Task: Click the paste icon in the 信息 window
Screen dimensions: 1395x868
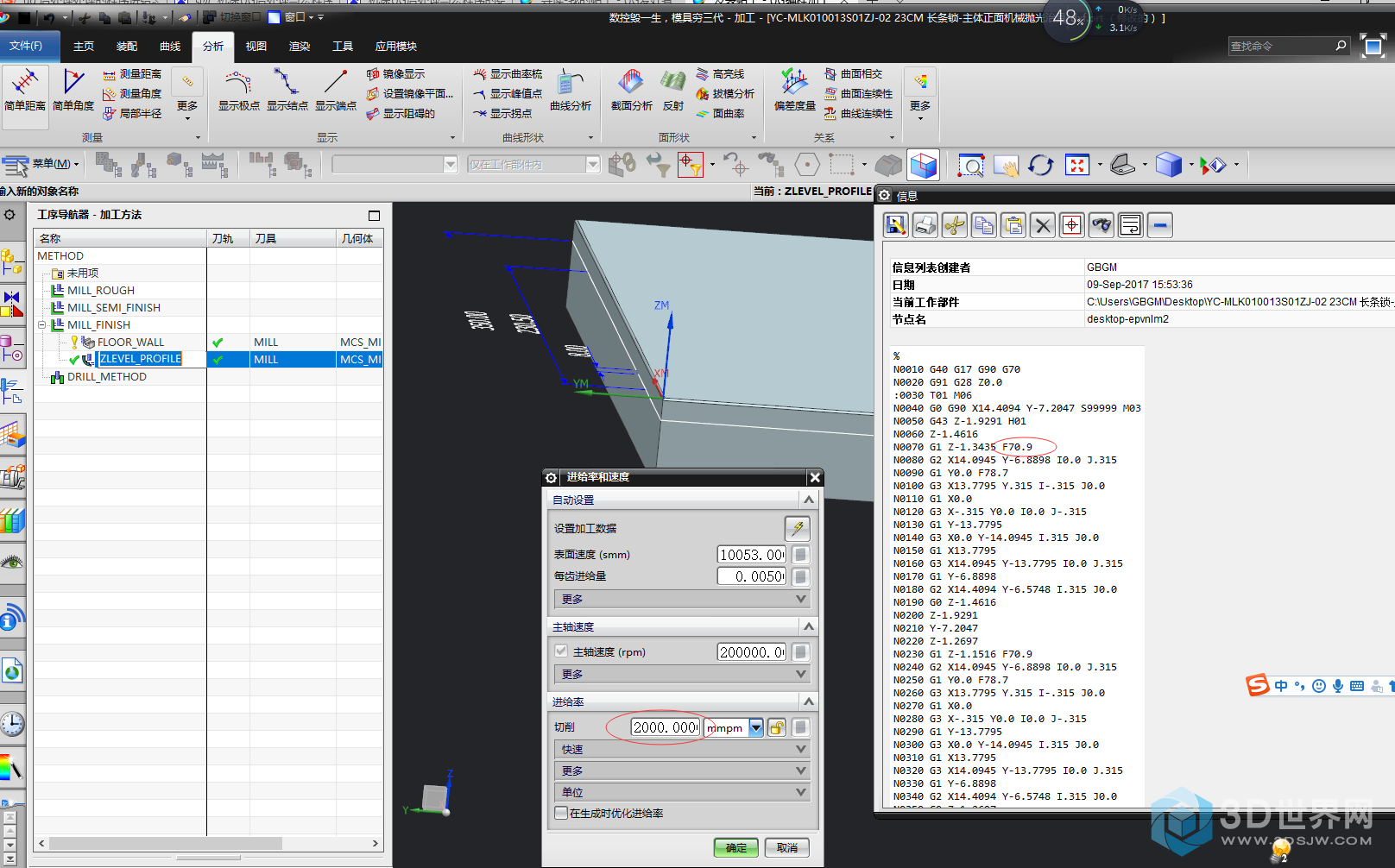Action: (x=1013, y=226)
